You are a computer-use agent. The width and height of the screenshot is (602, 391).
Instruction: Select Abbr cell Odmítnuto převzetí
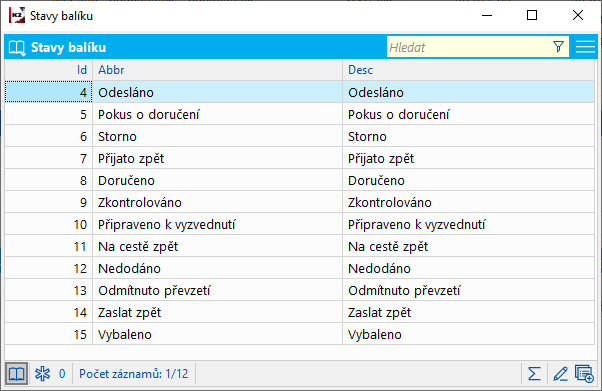tap(217, 290)
